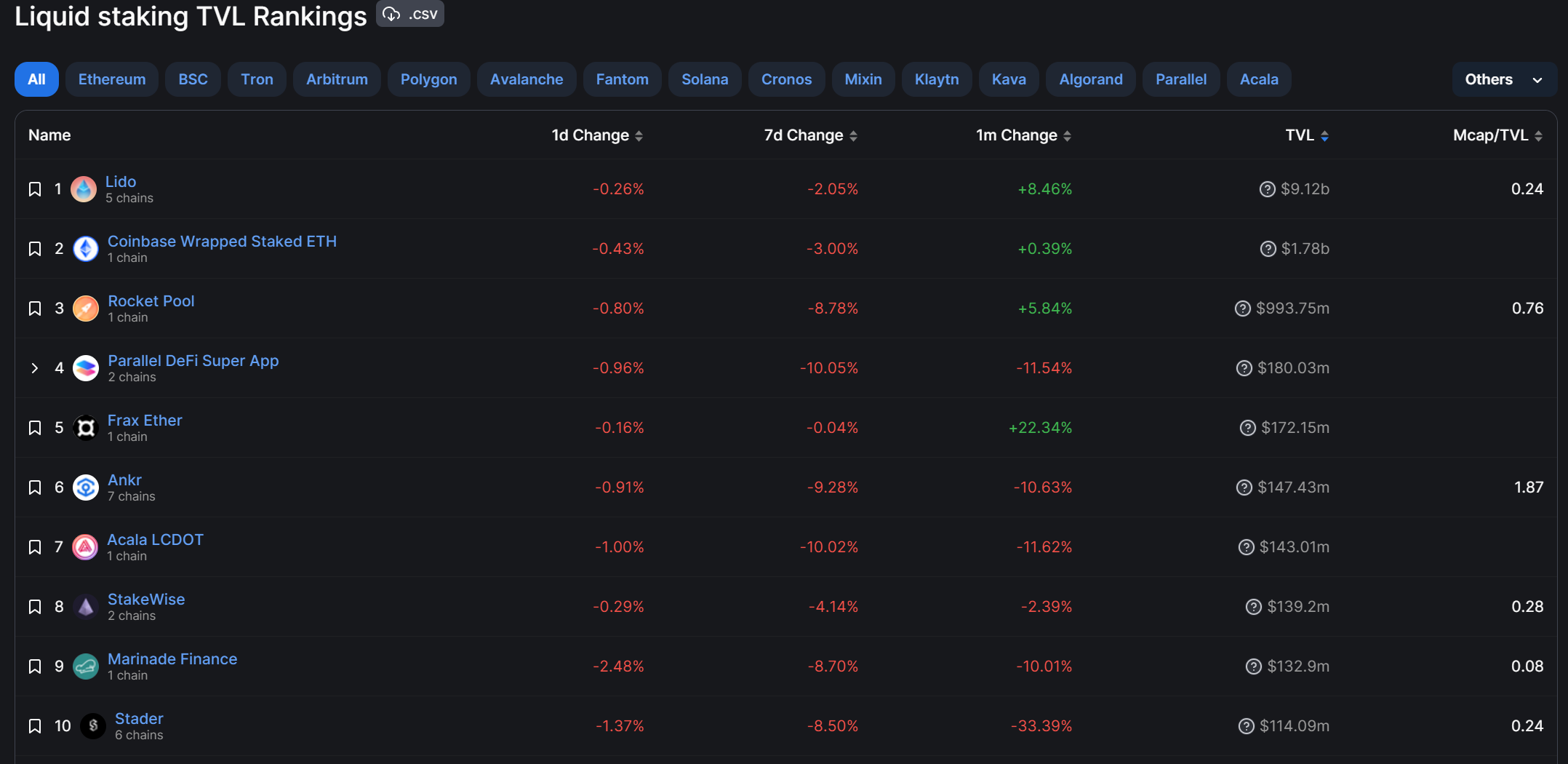Screen dimensions: 1568x764
Task: Bookmark the StakeWise row
Action: (x=34, y=607)
